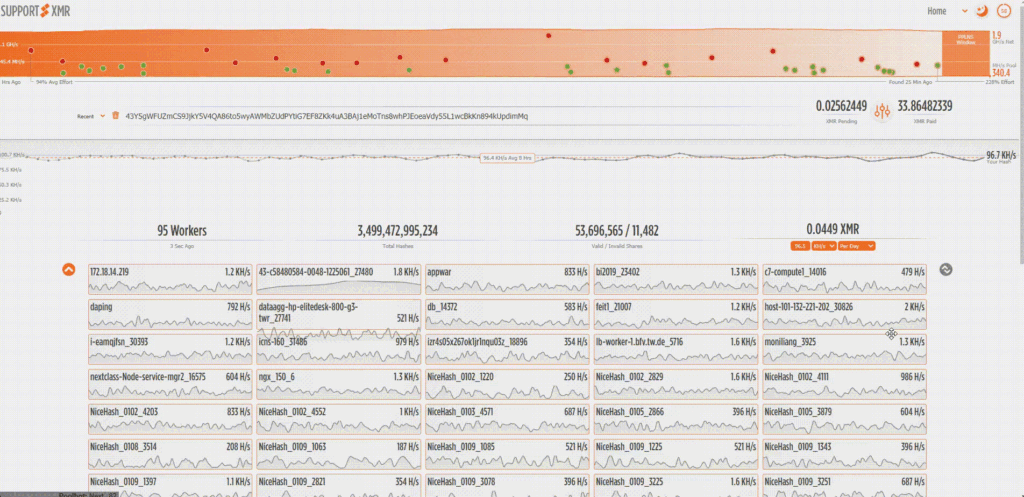Click the circular refresh timer icon
Image resolution: width=1024 pixels, height=497 pixels.
1002,11
